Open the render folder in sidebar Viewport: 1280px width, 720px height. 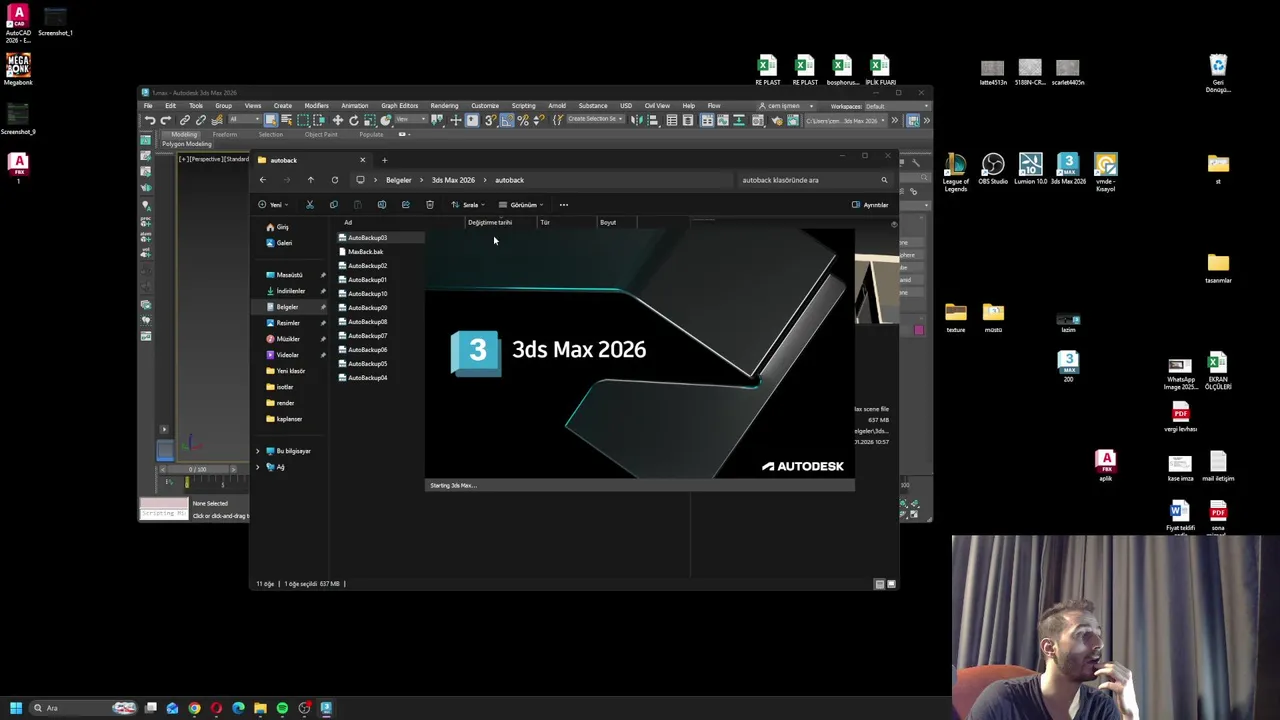point(285,403)
